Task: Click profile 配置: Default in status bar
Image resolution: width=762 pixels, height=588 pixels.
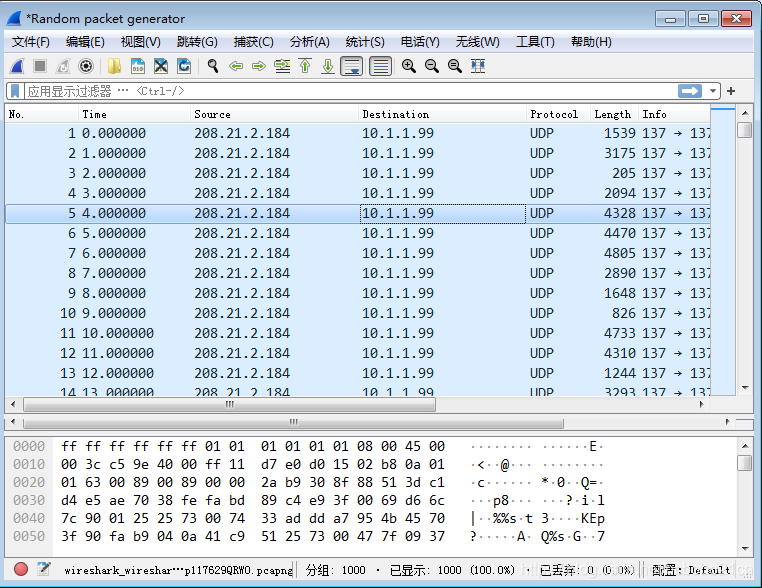Action: 691,570
